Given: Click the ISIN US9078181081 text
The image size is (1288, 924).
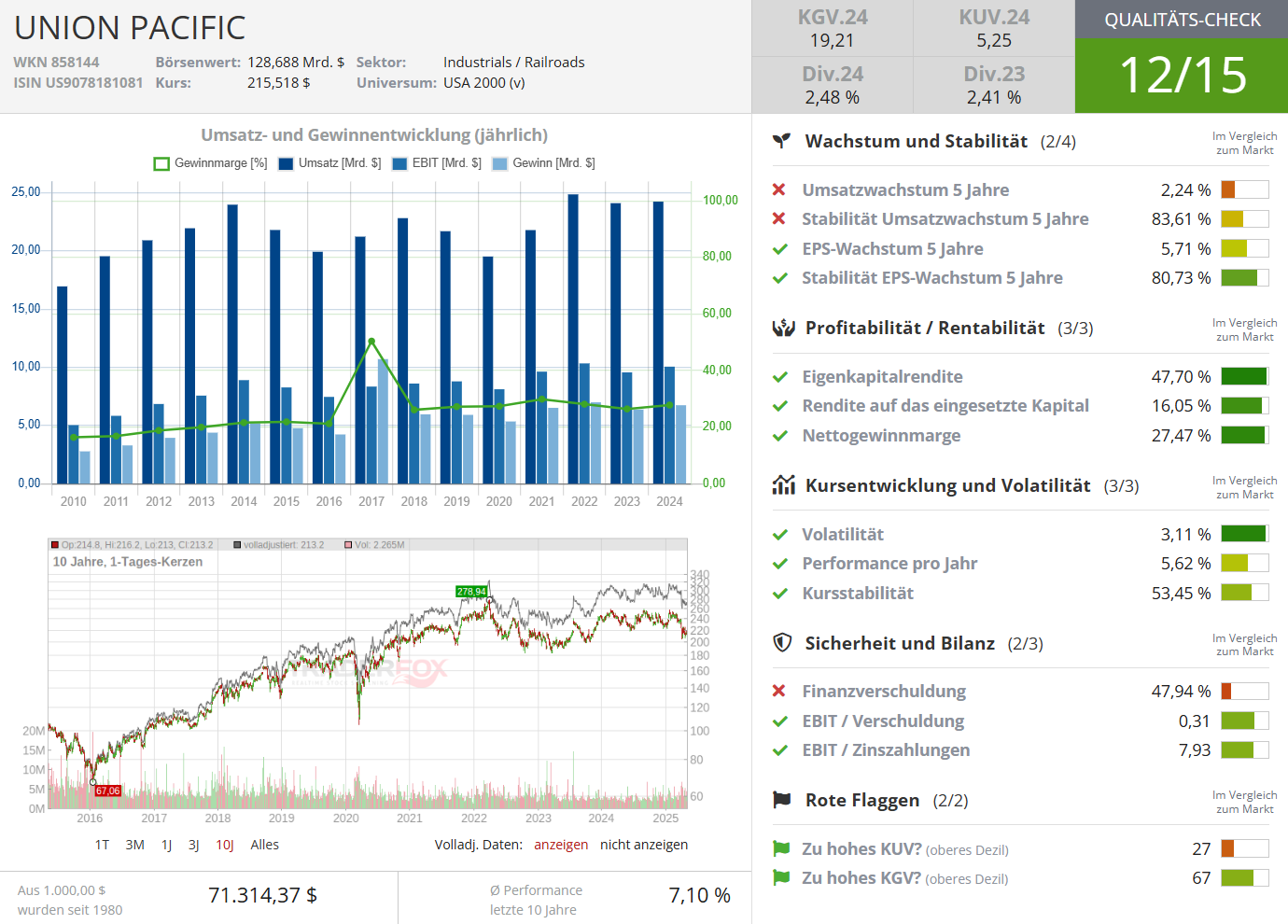Looking at the screenshot, I should point(78,83).
